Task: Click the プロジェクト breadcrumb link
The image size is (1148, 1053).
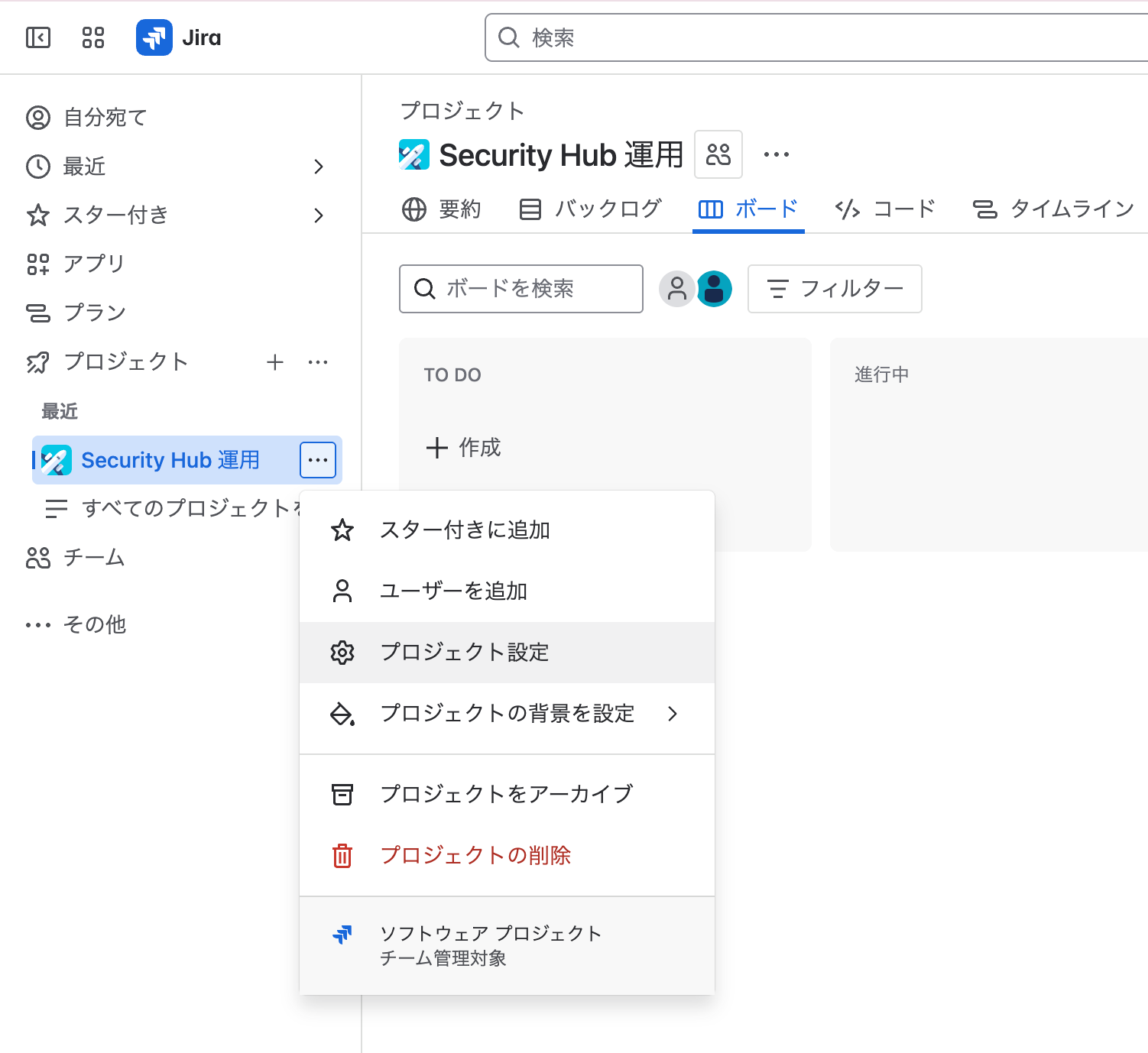Action: [462, 111]
